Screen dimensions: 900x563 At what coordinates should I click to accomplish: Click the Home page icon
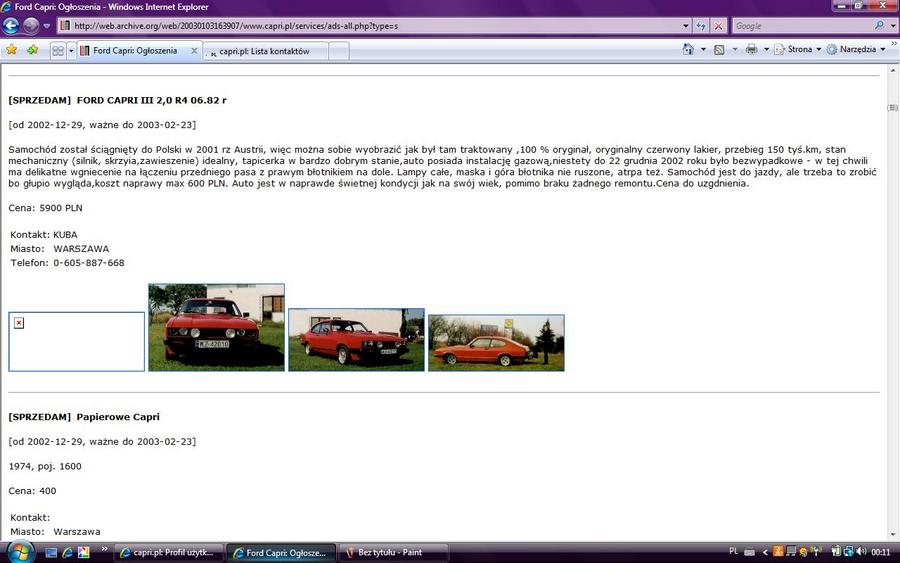tap(688, 49)
